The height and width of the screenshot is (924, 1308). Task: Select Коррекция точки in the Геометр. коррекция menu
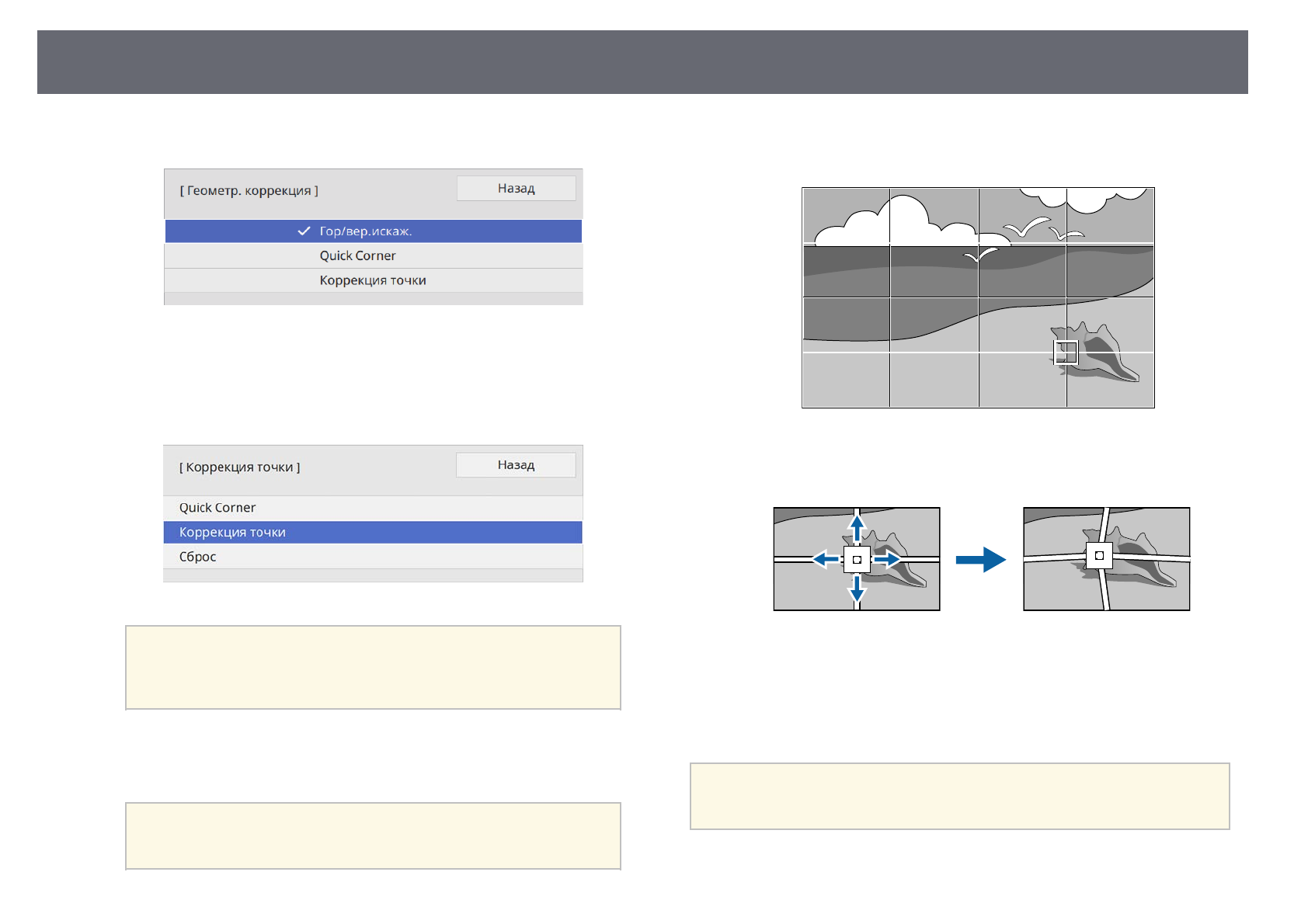tap(373, 281)
